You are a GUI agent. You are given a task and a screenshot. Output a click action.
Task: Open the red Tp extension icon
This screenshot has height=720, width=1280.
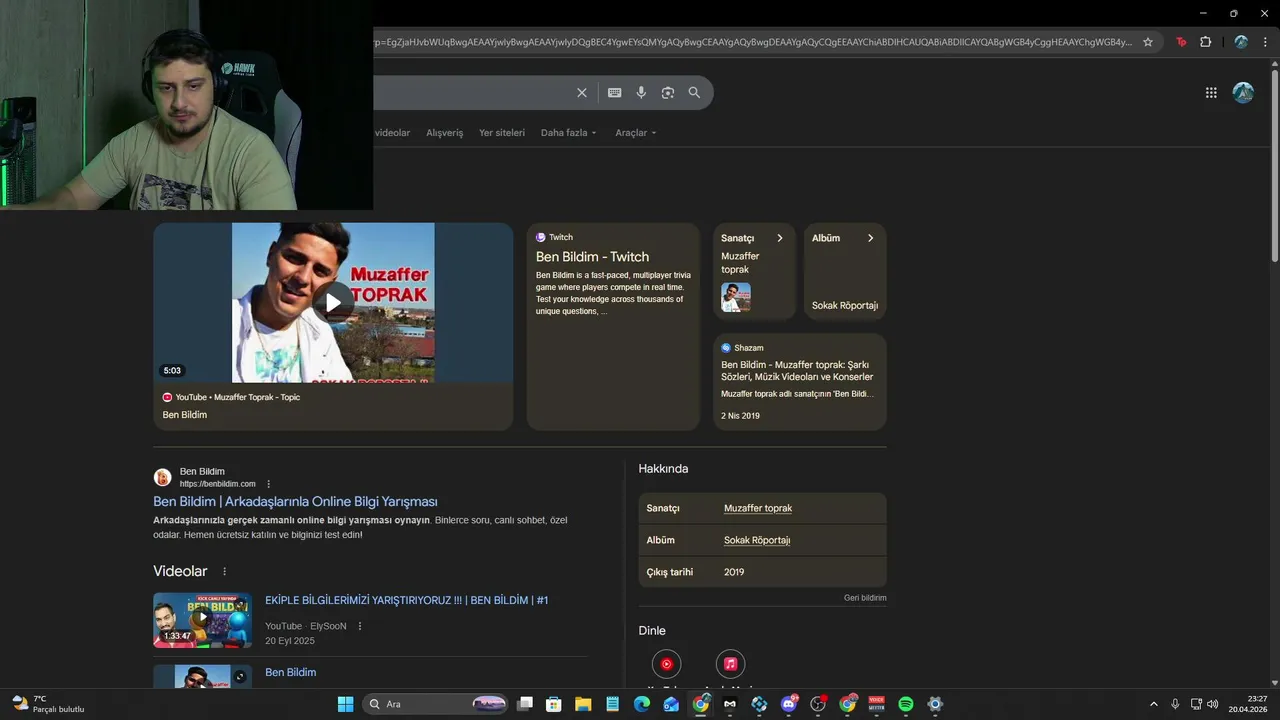[1181, 42]
